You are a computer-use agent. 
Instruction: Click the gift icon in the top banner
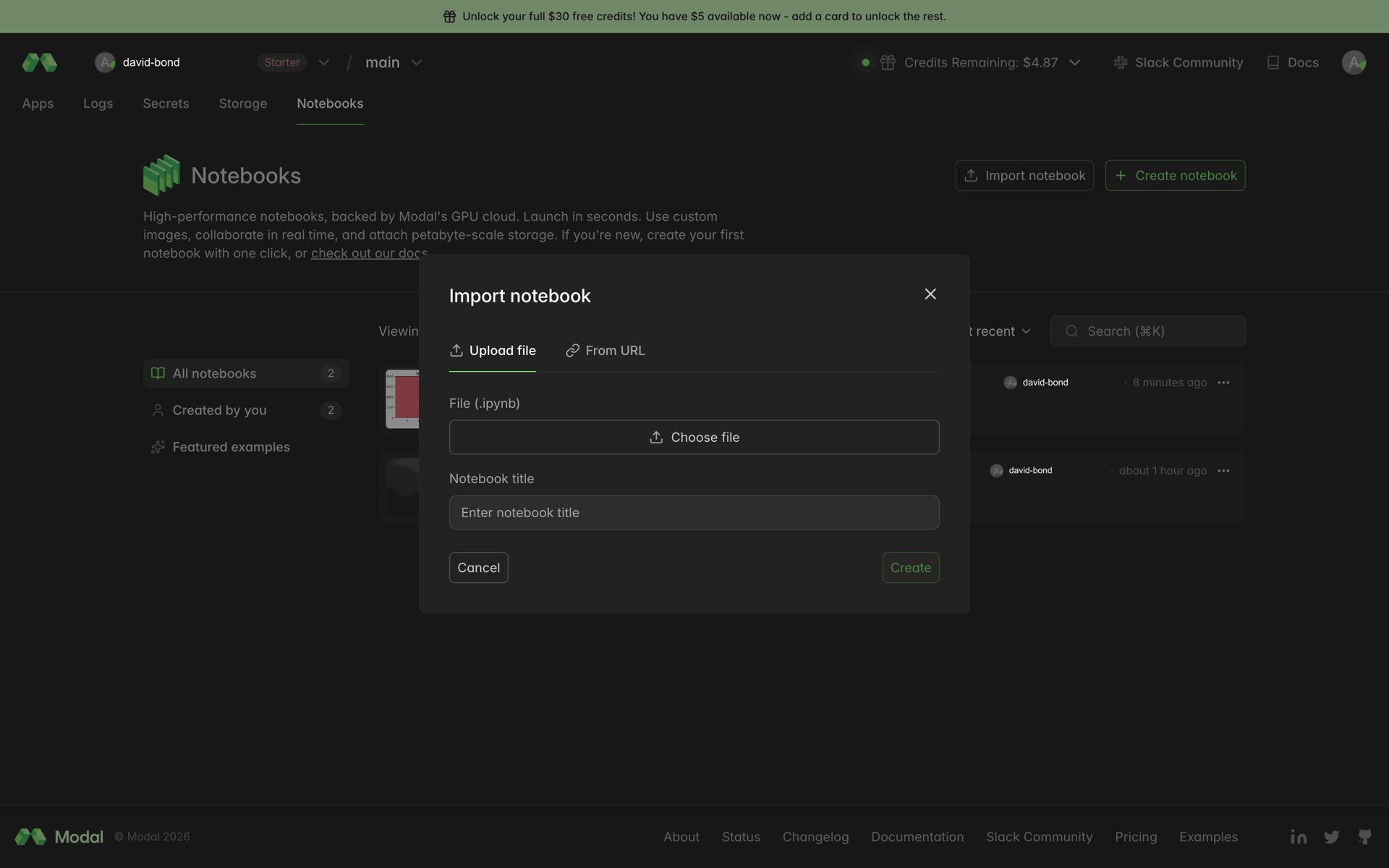pos(449,17)
